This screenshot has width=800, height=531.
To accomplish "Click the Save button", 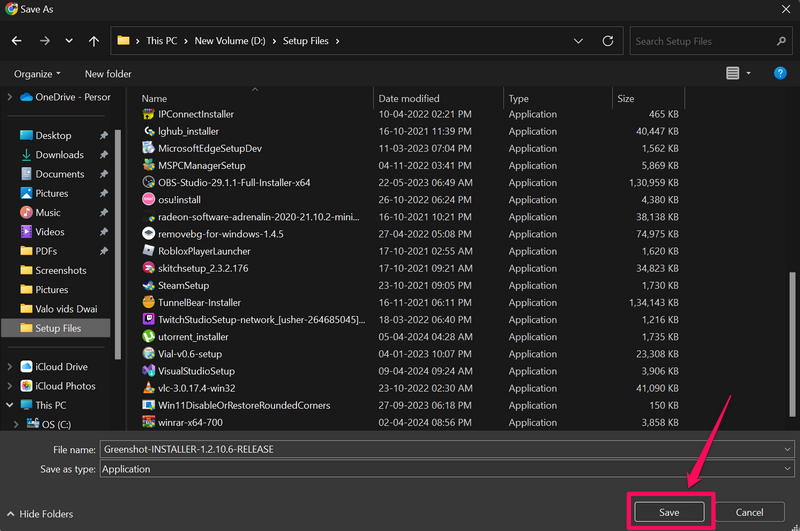I will click(669, 512).
